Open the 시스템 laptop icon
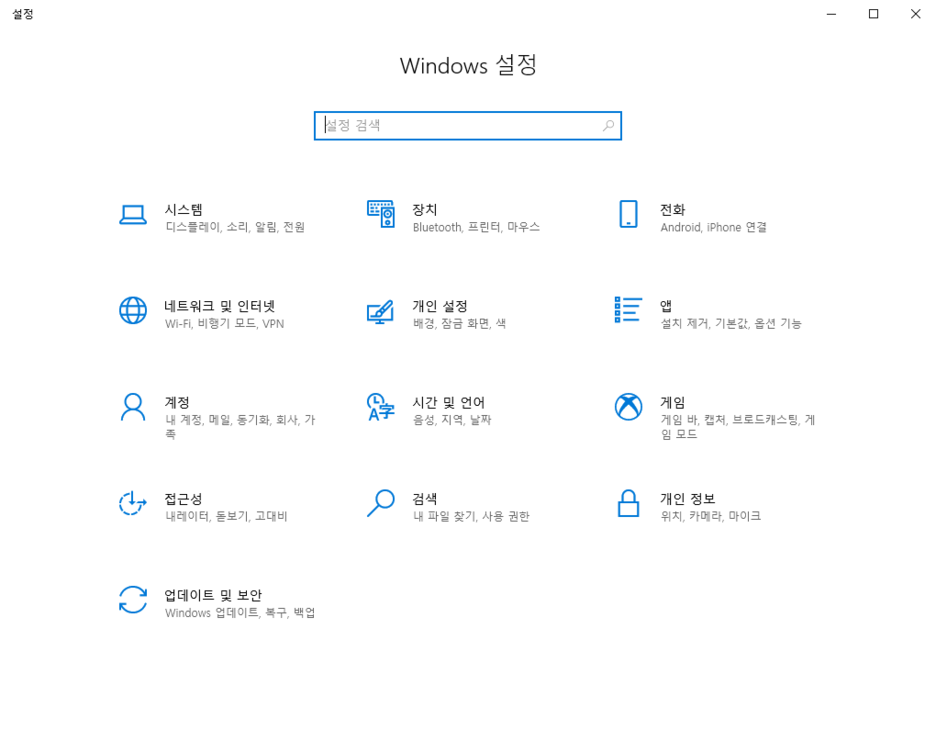 [133, 215]
